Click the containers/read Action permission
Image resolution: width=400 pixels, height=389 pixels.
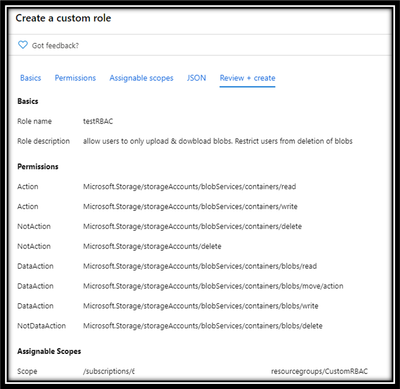pos(189,187)
